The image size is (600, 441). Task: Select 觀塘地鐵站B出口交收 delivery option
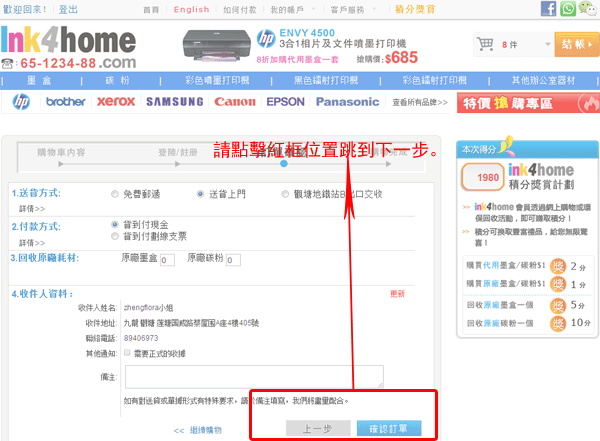(285, 194)
